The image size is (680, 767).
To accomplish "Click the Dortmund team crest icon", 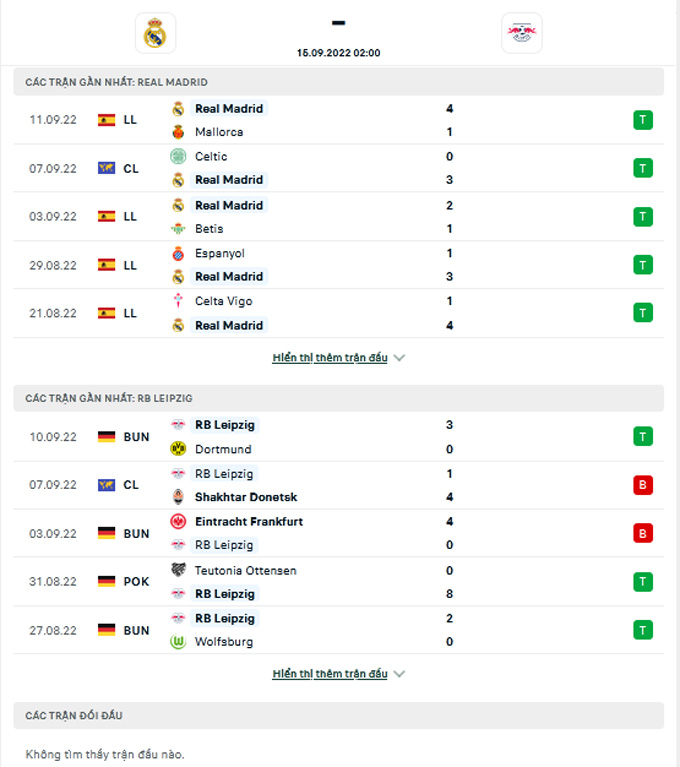I will [178, 449].
